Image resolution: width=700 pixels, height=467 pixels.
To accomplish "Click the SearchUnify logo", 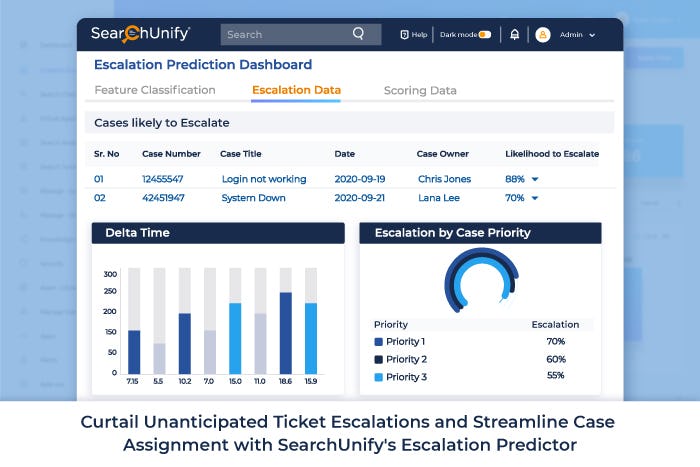I will pyautogui.click(x=140, y=34).
